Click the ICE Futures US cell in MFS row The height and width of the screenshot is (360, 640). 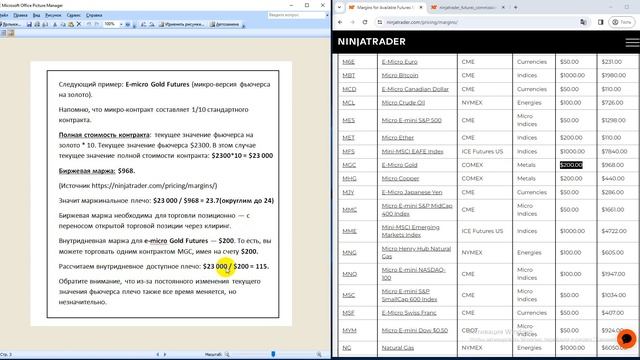tap(482, 151)
